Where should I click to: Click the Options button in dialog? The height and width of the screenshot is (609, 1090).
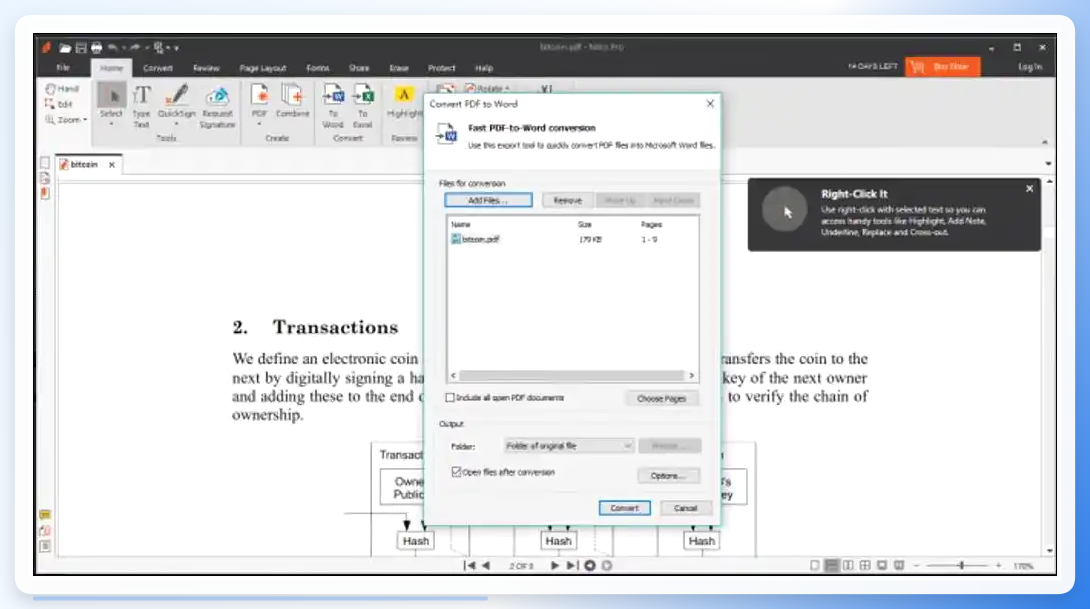668,476
